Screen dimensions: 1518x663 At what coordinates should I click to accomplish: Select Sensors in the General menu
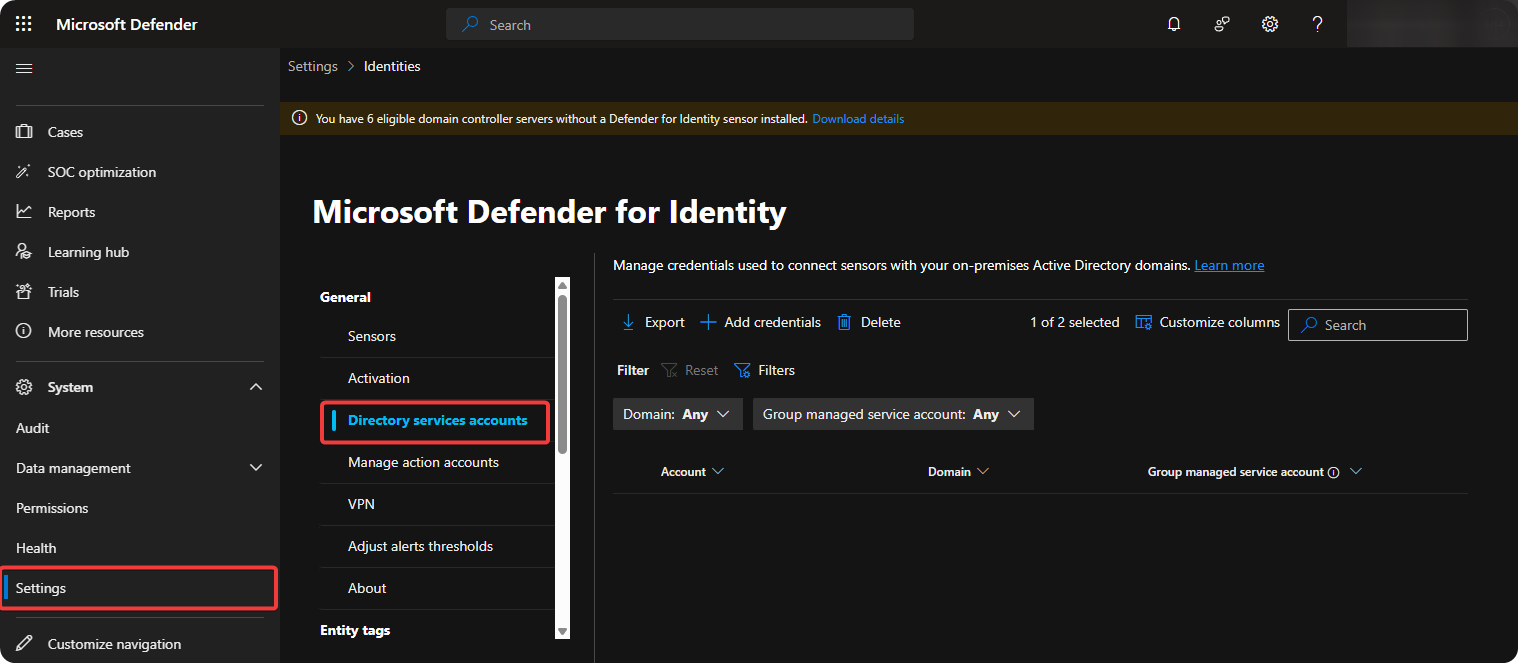372,336
